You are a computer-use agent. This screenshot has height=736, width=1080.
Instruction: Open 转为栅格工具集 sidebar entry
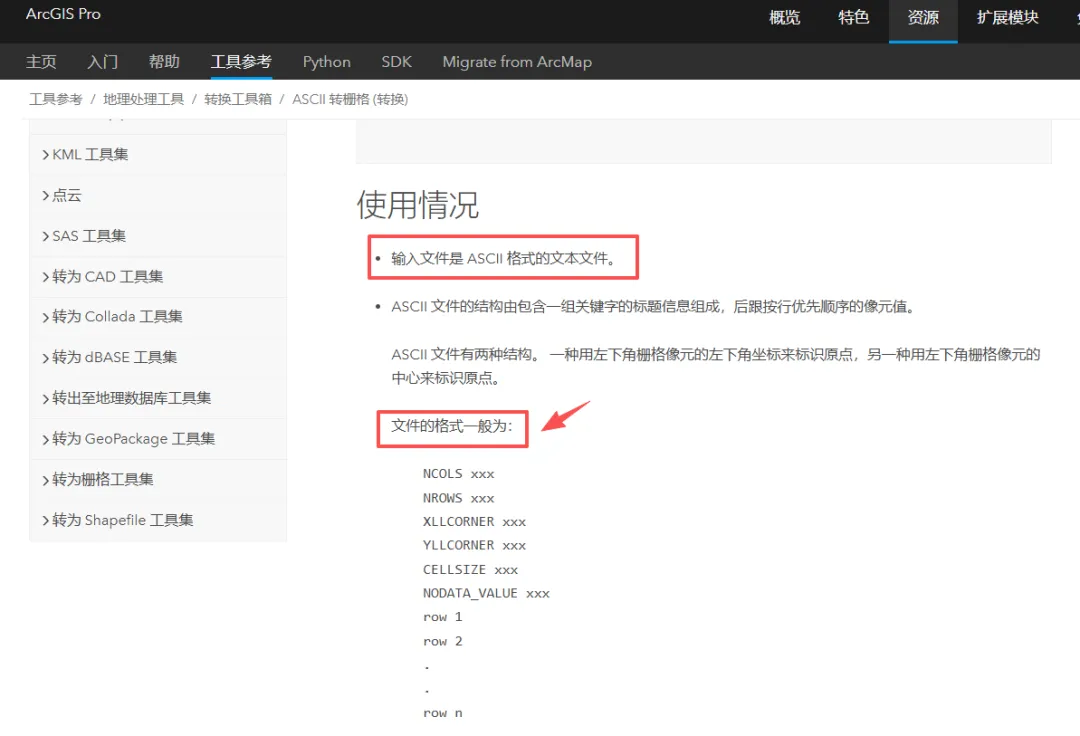(103, 479)
